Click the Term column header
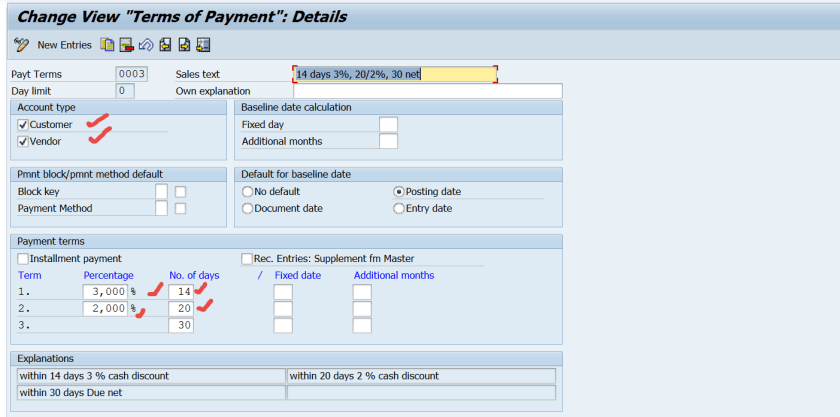This screenshot has width=840, height=417. pos(29,275)
